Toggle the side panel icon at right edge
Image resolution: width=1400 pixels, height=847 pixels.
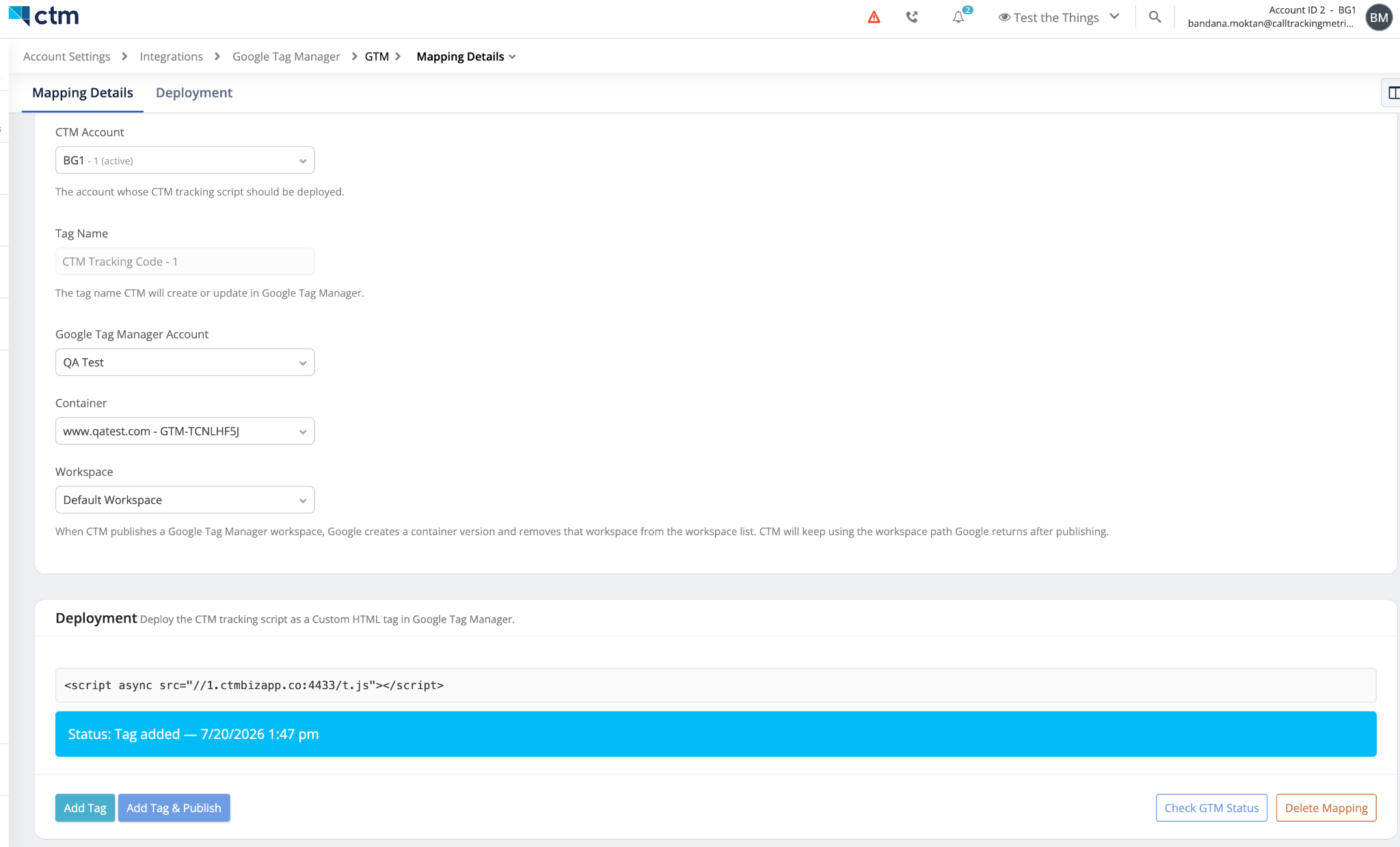pyautogui.click(x=1393, y=93)
